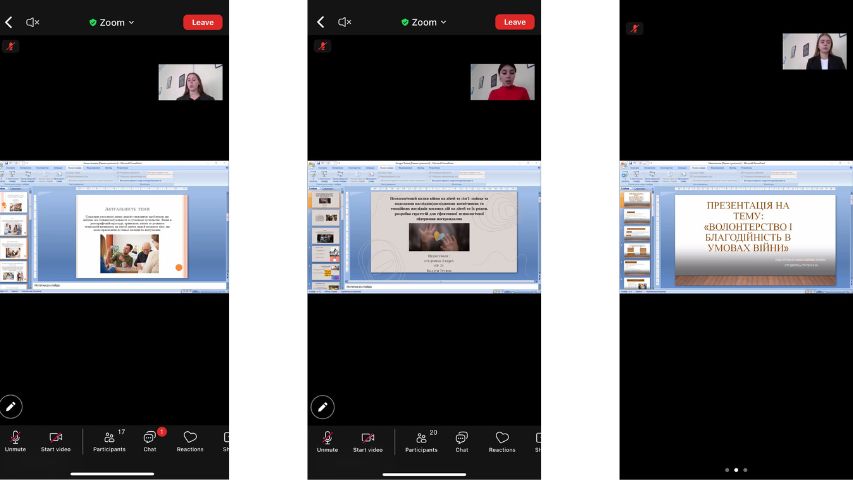Viewport: 853px width, 480px height.
Task: Tap muted mic indicator in 17-participant meeting
Action: click(x=10, y=46)
